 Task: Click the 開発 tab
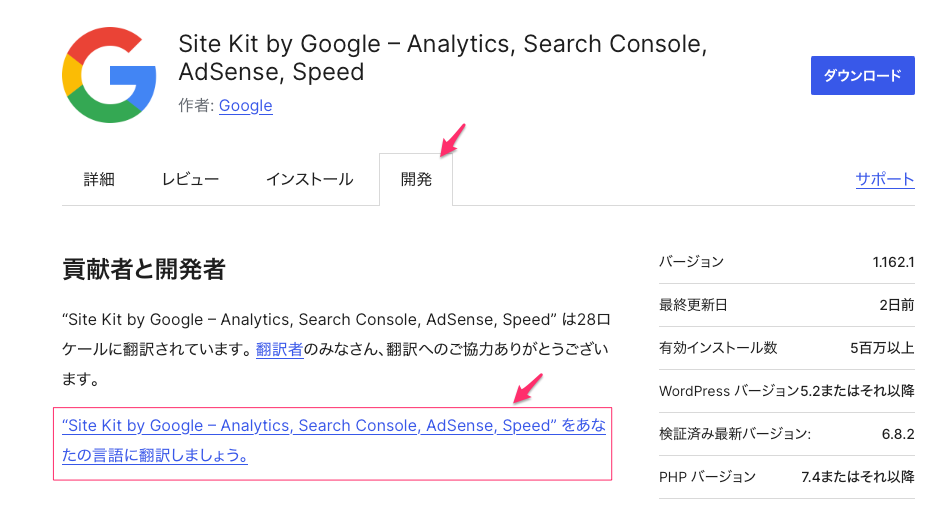click(x=416, y=180)
